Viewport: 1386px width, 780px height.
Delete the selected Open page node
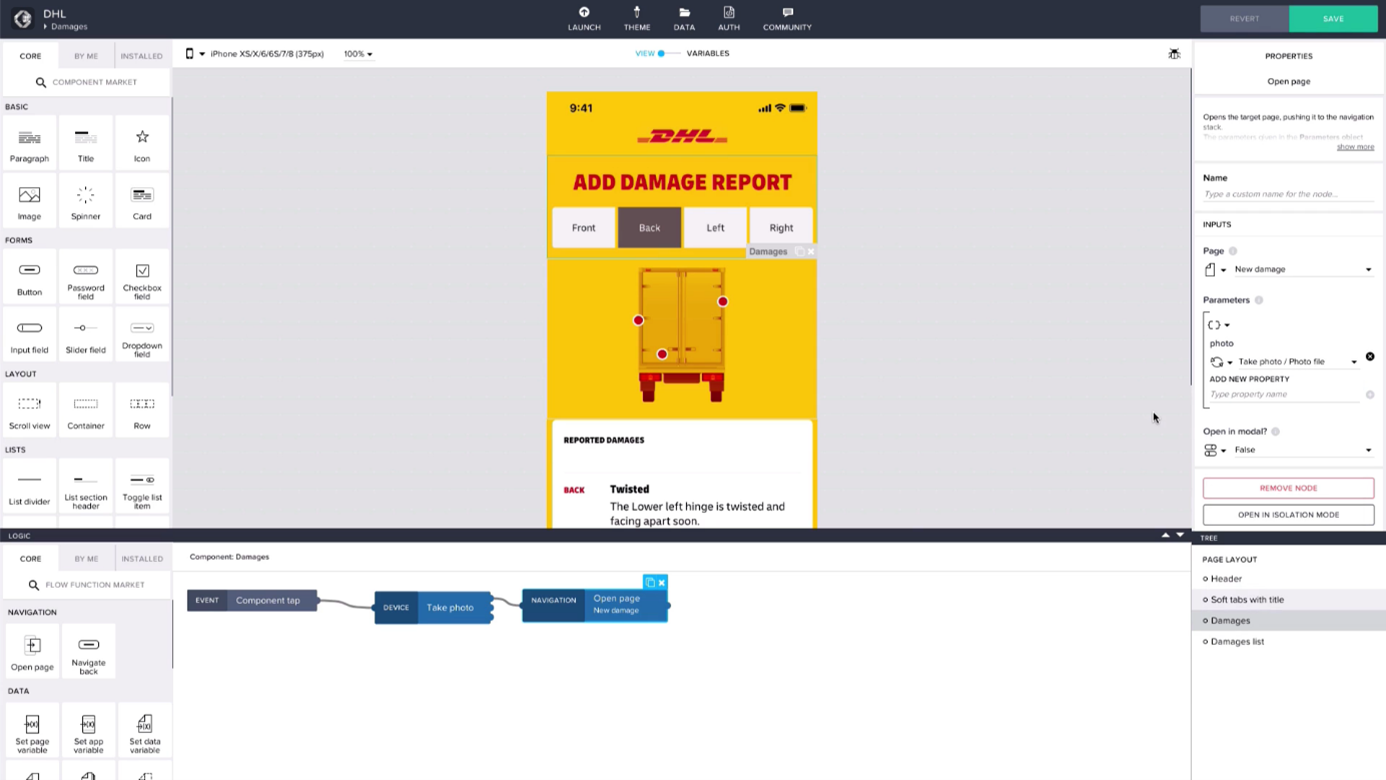(x=661, y=582)
